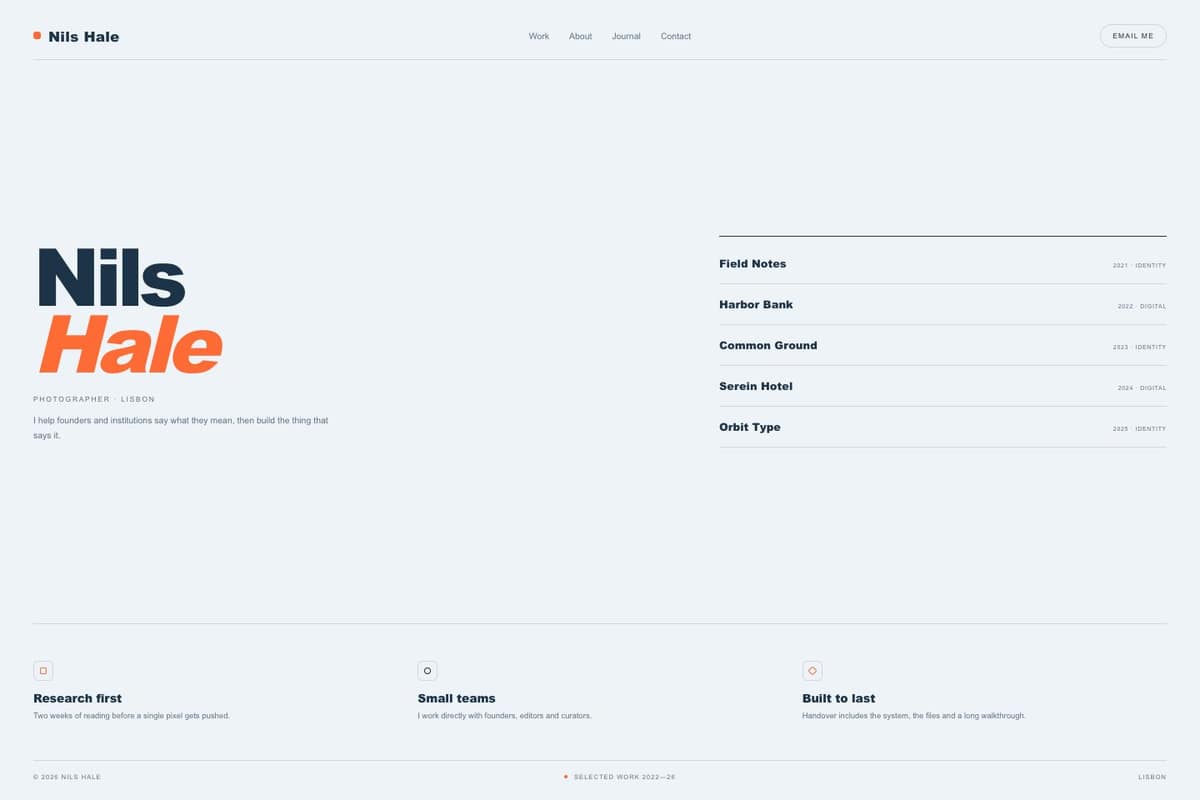Click the 'I work directly with founders' text
This screenshot has width=1200, height=800.
click(x=504, y=716)
